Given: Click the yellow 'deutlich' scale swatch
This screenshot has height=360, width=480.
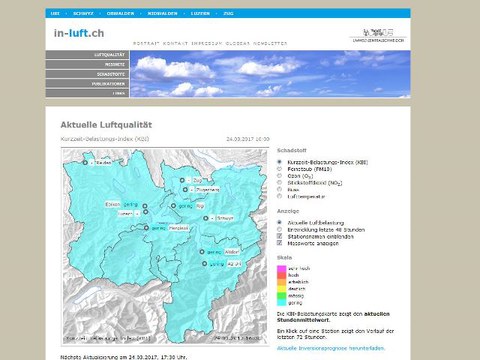Looking at the screenshot, I should (282, 289).
